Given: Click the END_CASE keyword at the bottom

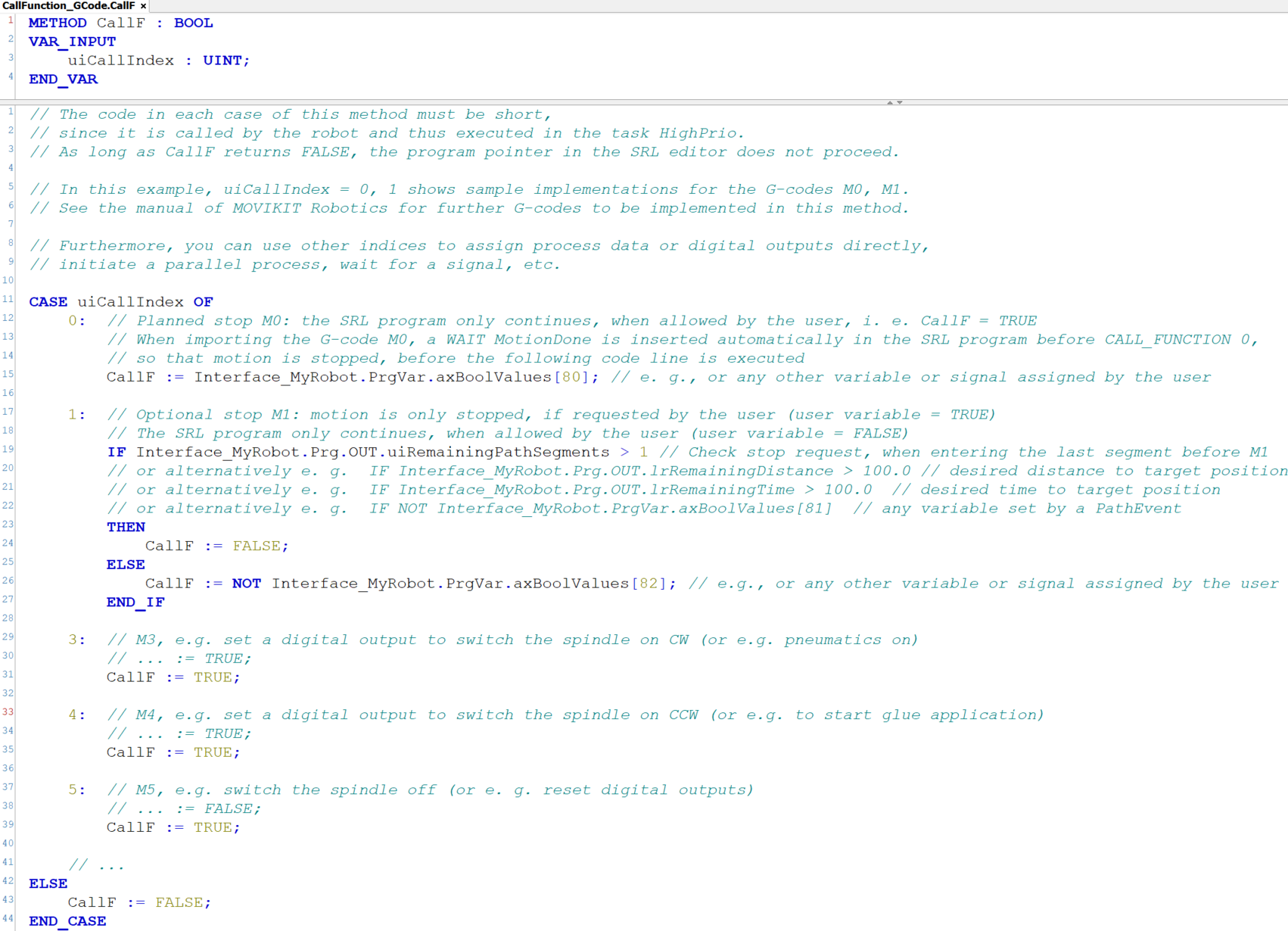Looking at the screenshot, I should [67, 921].
